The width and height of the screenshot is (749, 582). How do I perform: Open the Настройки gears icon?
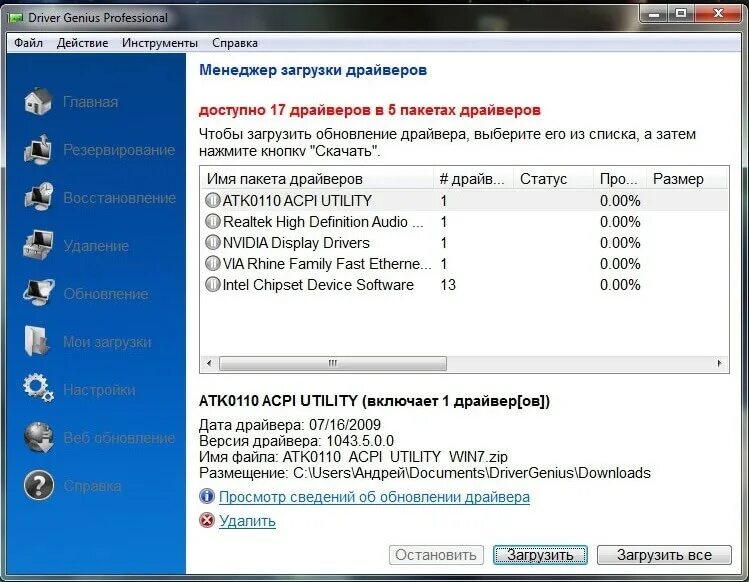point(38,388)
